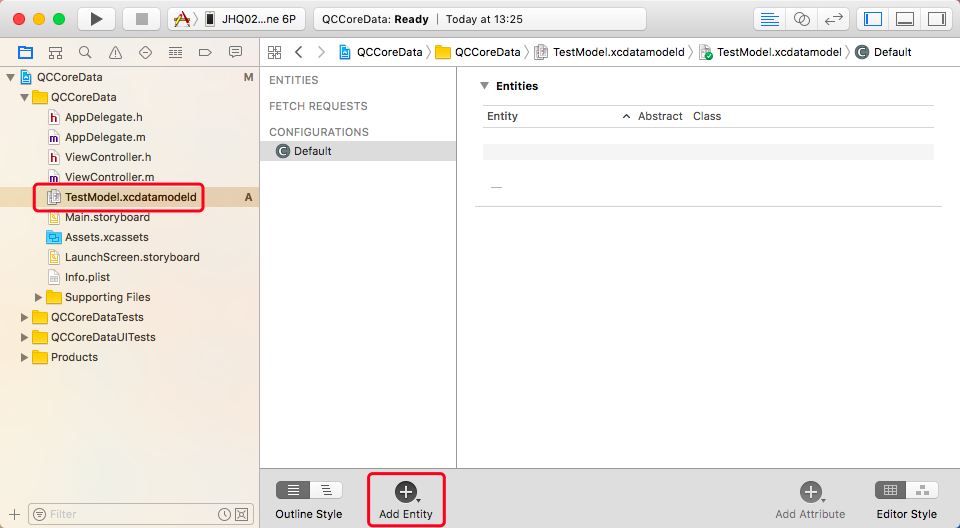This screenshot has width=960, height=528.
Task: Toggle the Navigator panel
Action: [872, 19]
